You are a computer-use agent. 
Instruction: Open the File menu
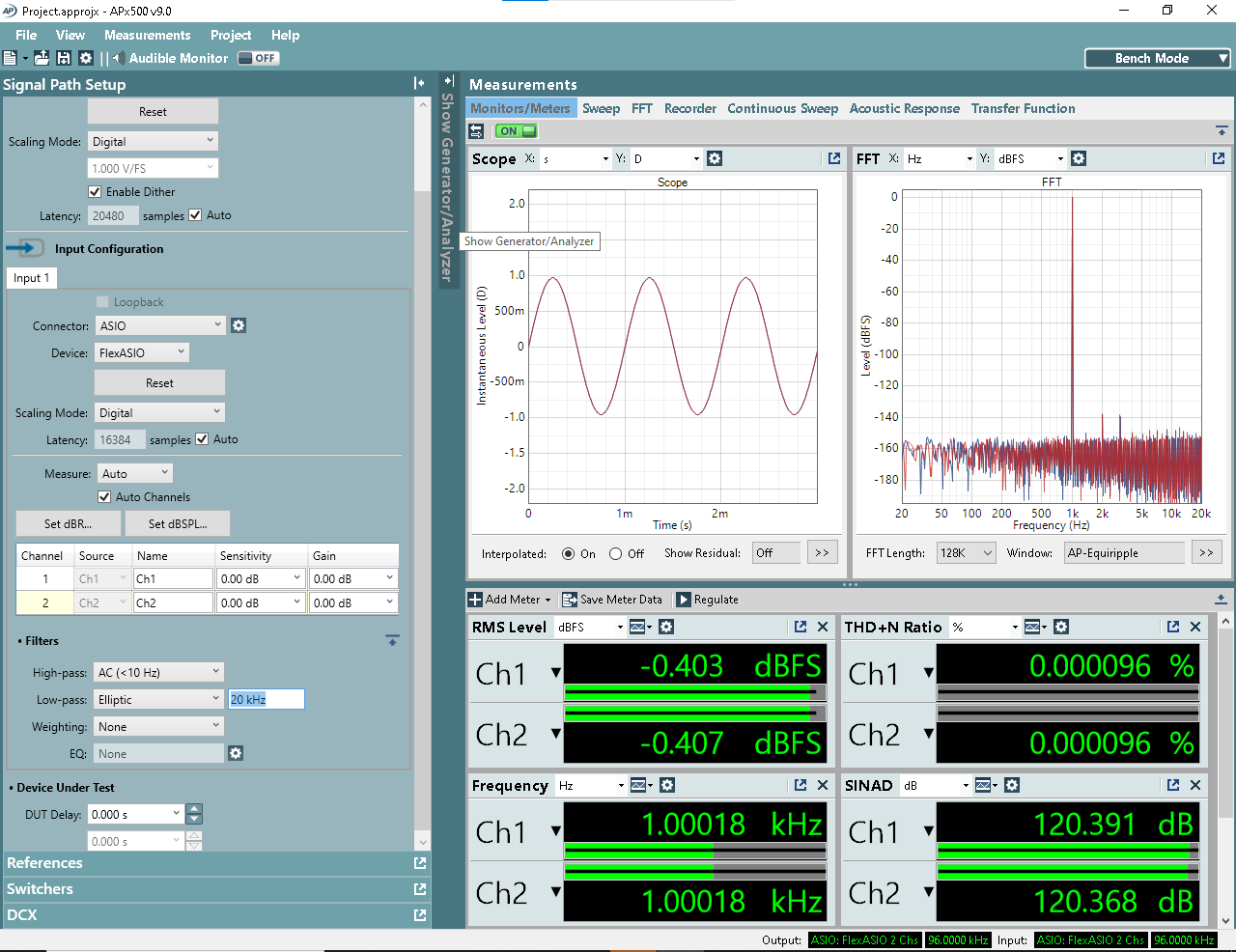click(26, 35)
